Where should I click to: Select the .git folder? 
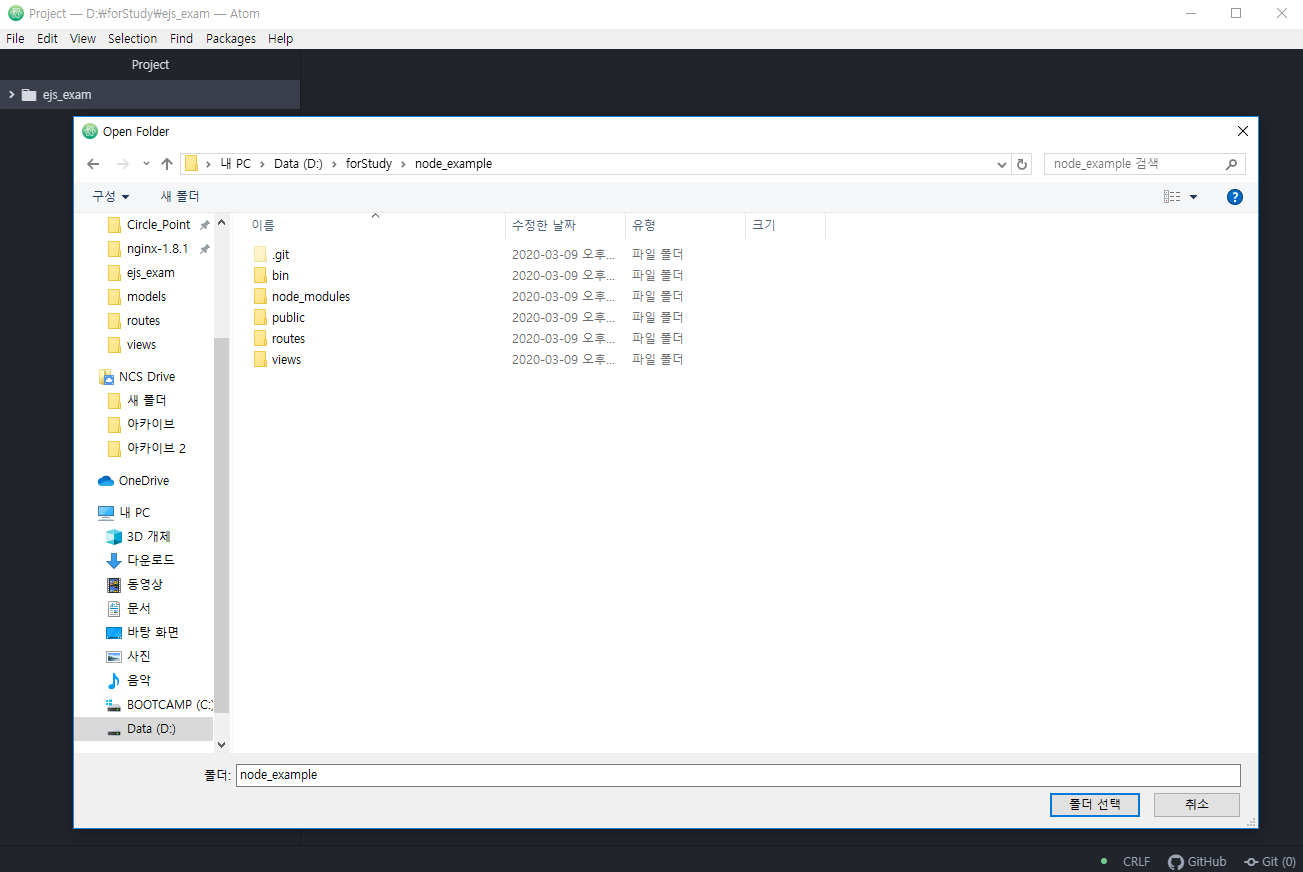tap(271, 255)
